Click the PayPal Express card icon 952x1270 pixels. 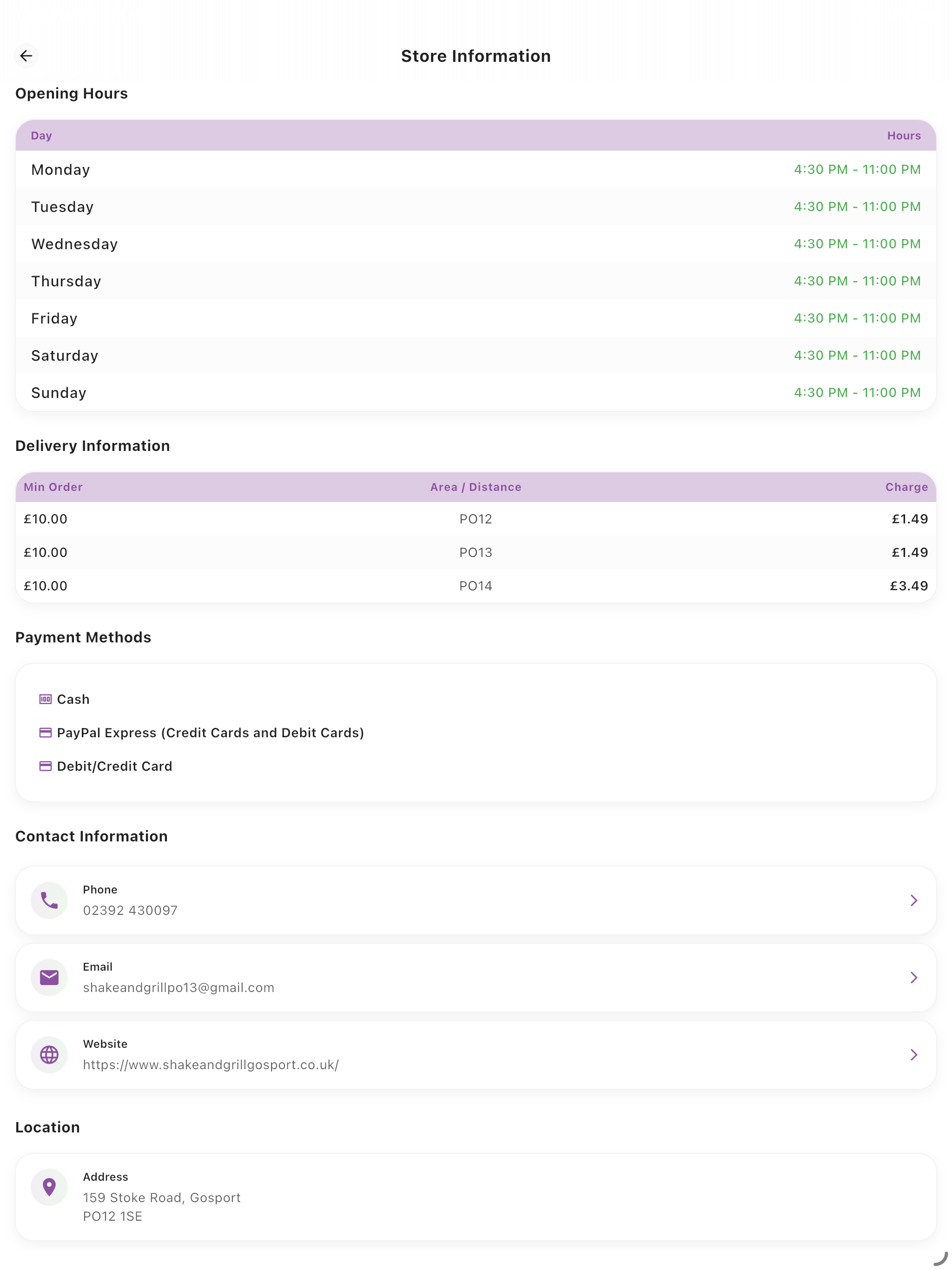click(46, 732)
